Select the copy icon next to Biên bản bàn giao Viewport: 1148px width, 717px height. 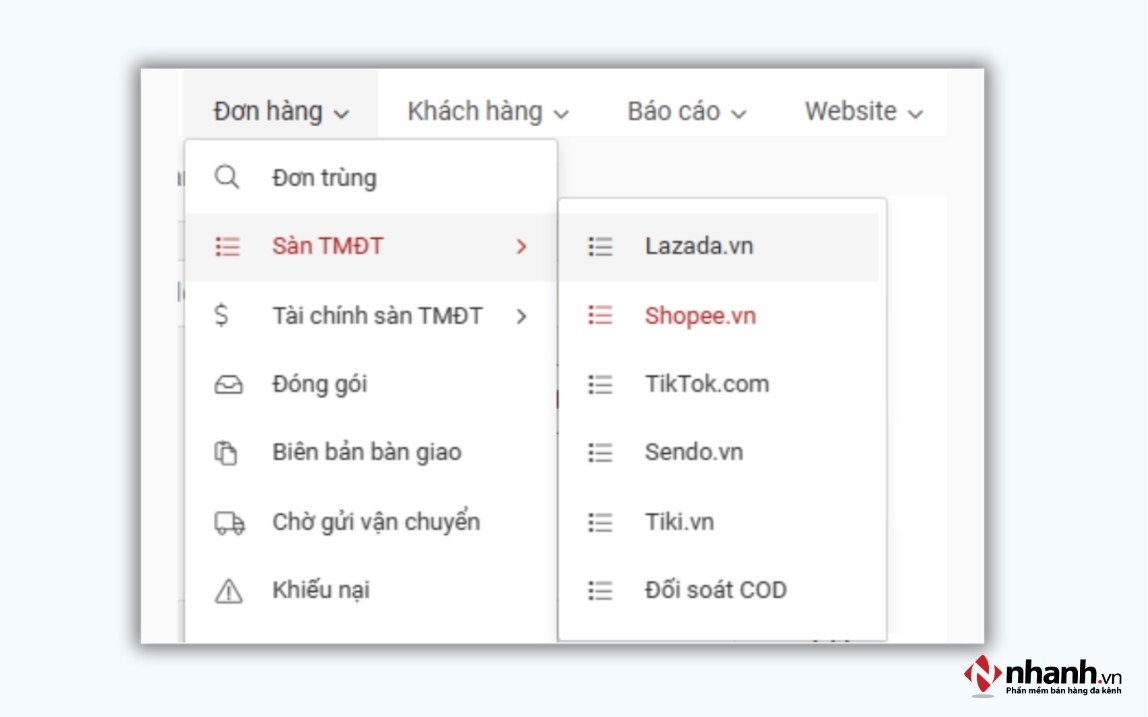click(x=227, y=452)
